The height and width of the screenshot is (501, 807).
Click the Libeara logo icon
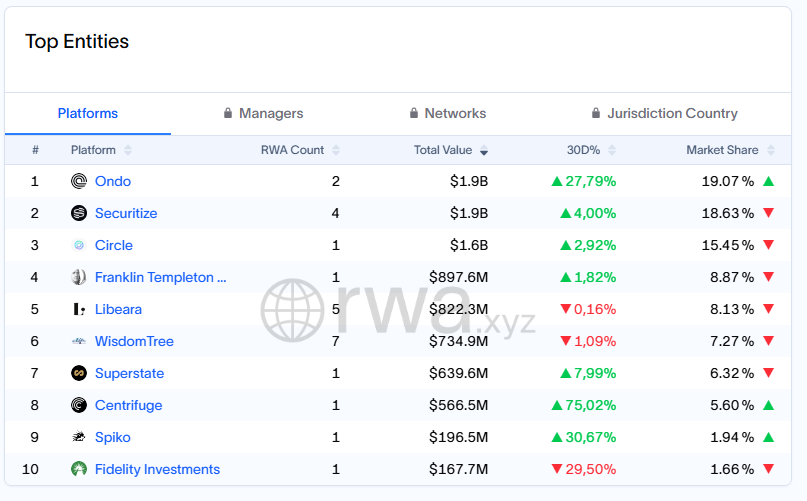[x=79, y=309]
